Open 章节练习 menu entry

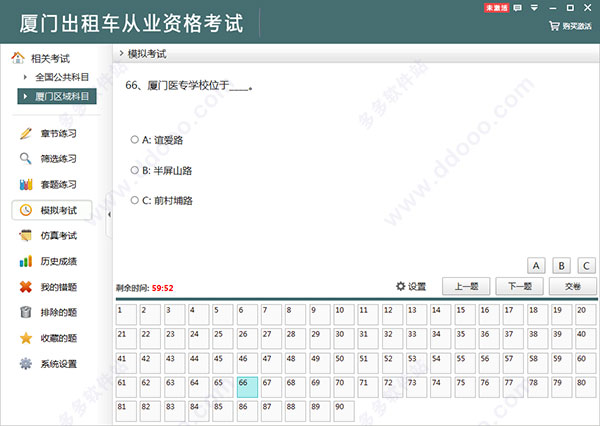(x=59, y=134)
